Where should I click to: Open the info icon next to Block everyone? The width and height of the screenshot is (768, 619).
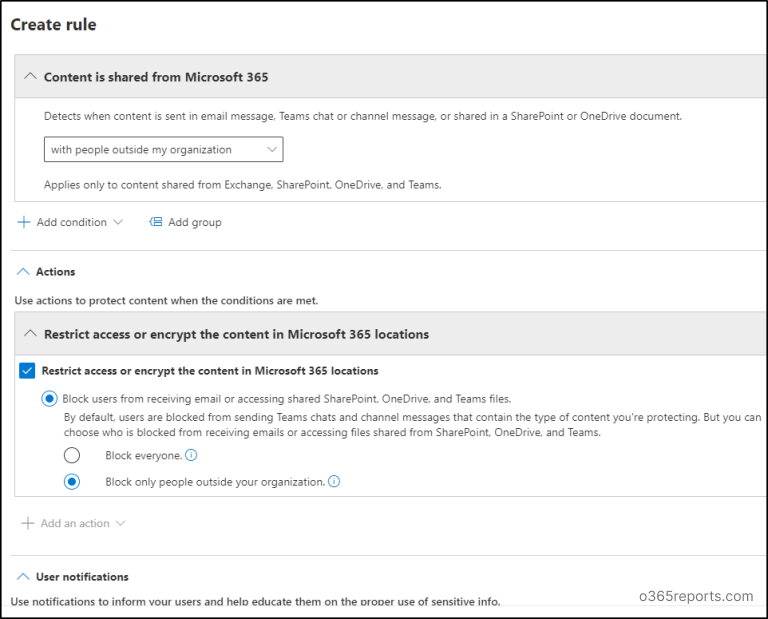point(191,455)
